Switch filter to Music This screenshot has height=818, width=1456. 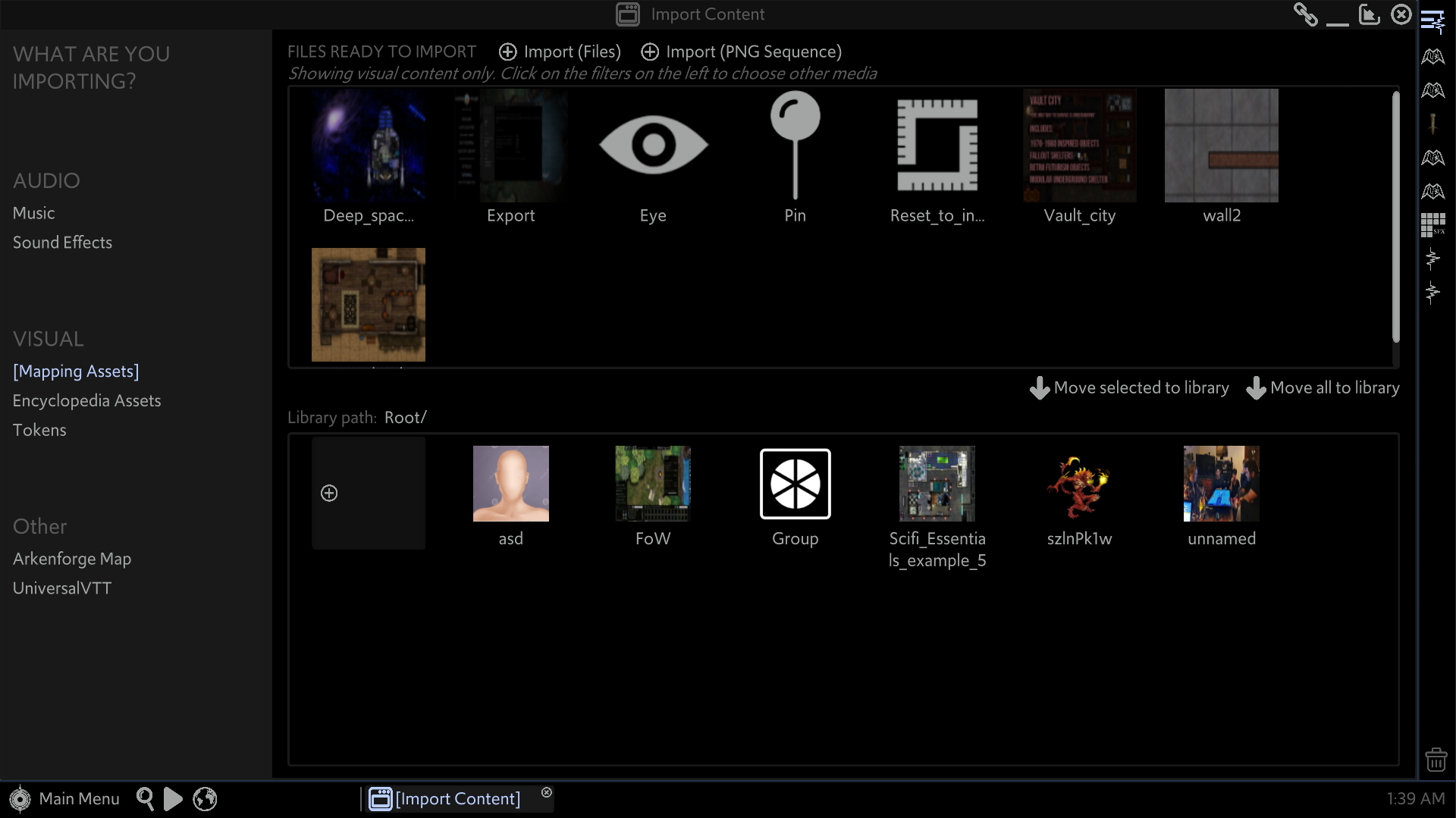[33, 213]
